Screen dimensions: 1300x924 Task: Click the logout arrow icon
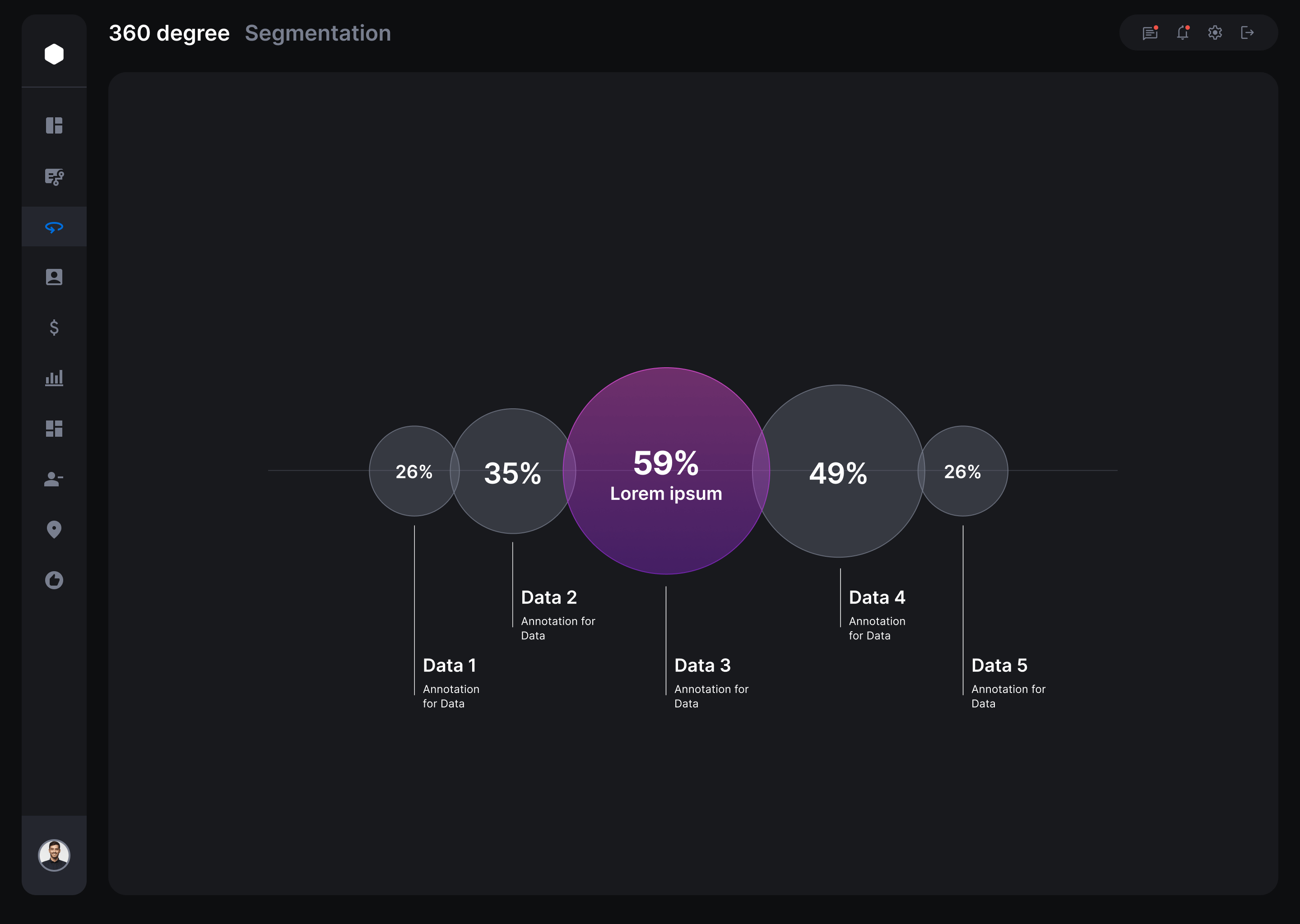point(1247,32)
